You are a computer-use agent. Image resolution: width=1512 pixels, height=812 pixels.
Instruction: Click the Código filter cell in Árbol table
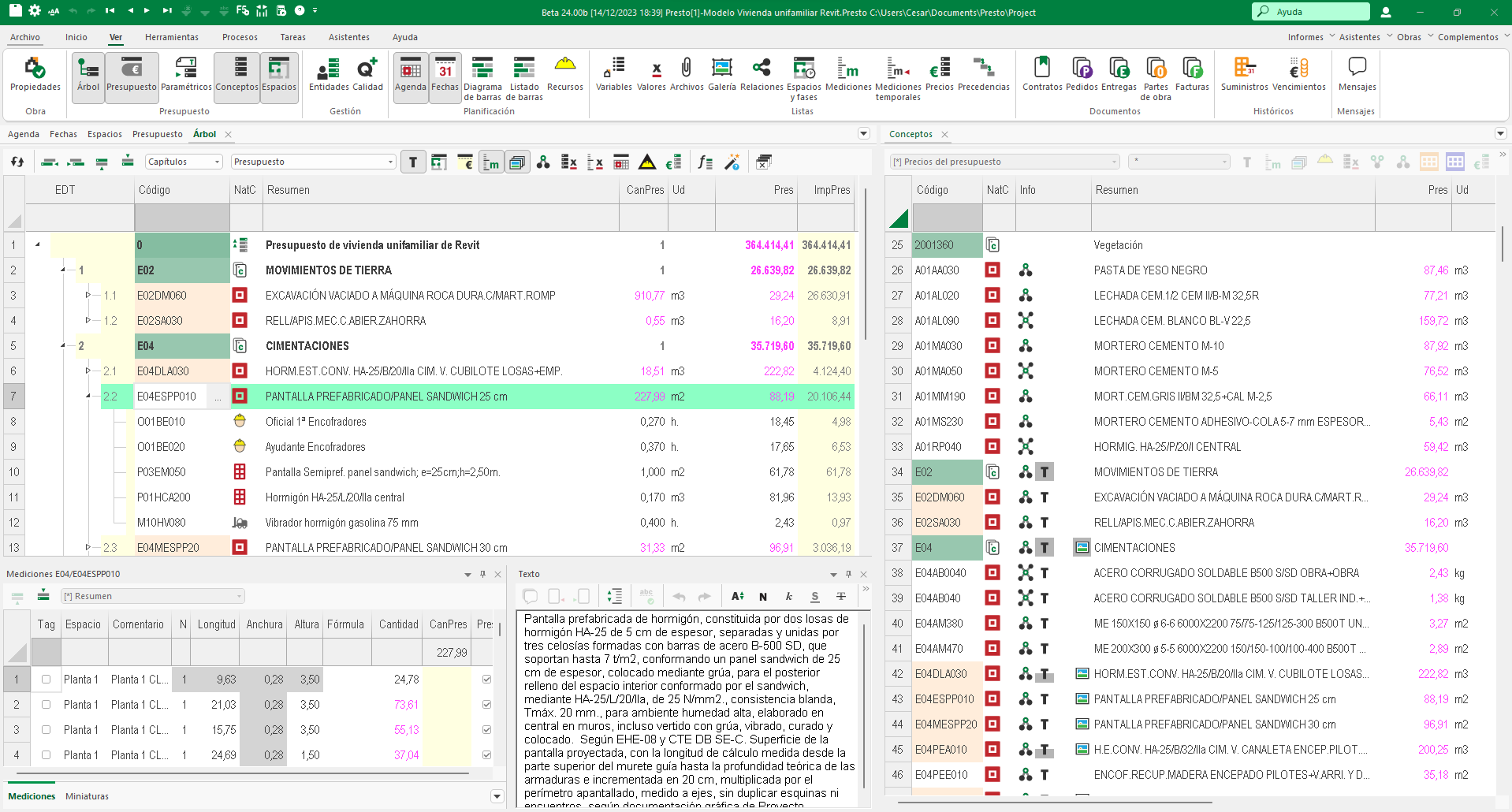point(182,218)
